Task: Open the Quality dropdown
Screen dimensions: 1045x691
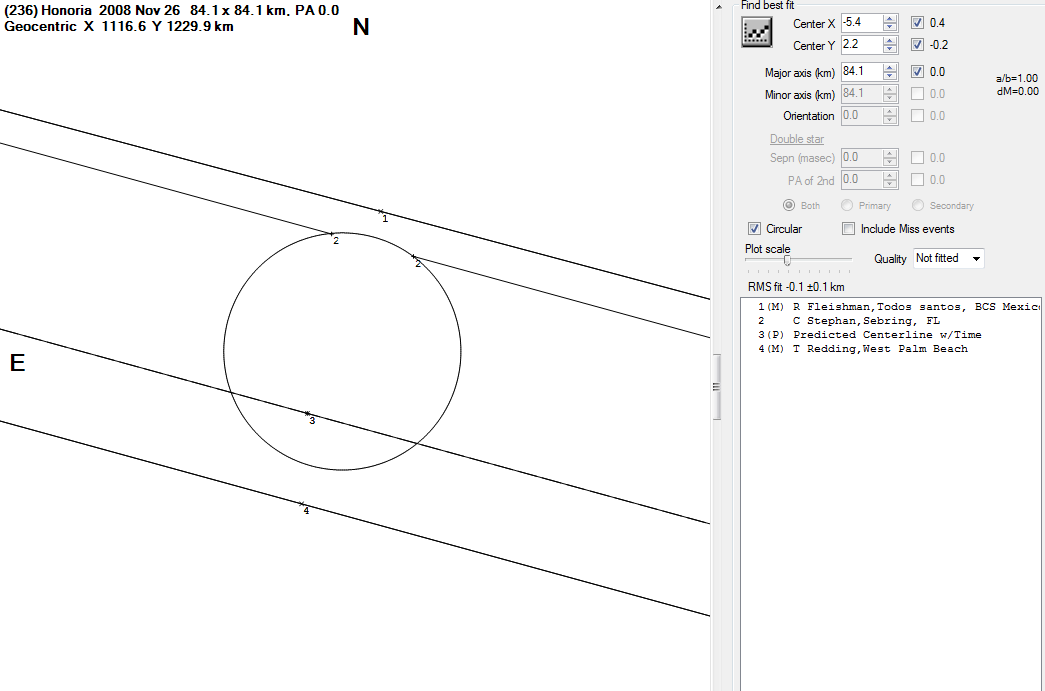Action: (949, 258)
